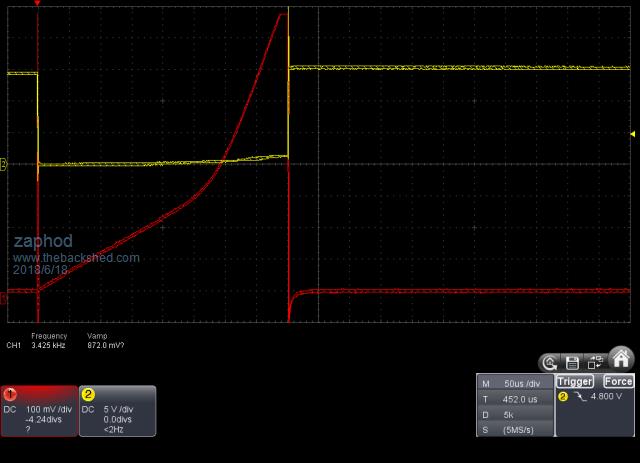Select the 452.0 us horizontal position value
640x463 pixels.
520,398
